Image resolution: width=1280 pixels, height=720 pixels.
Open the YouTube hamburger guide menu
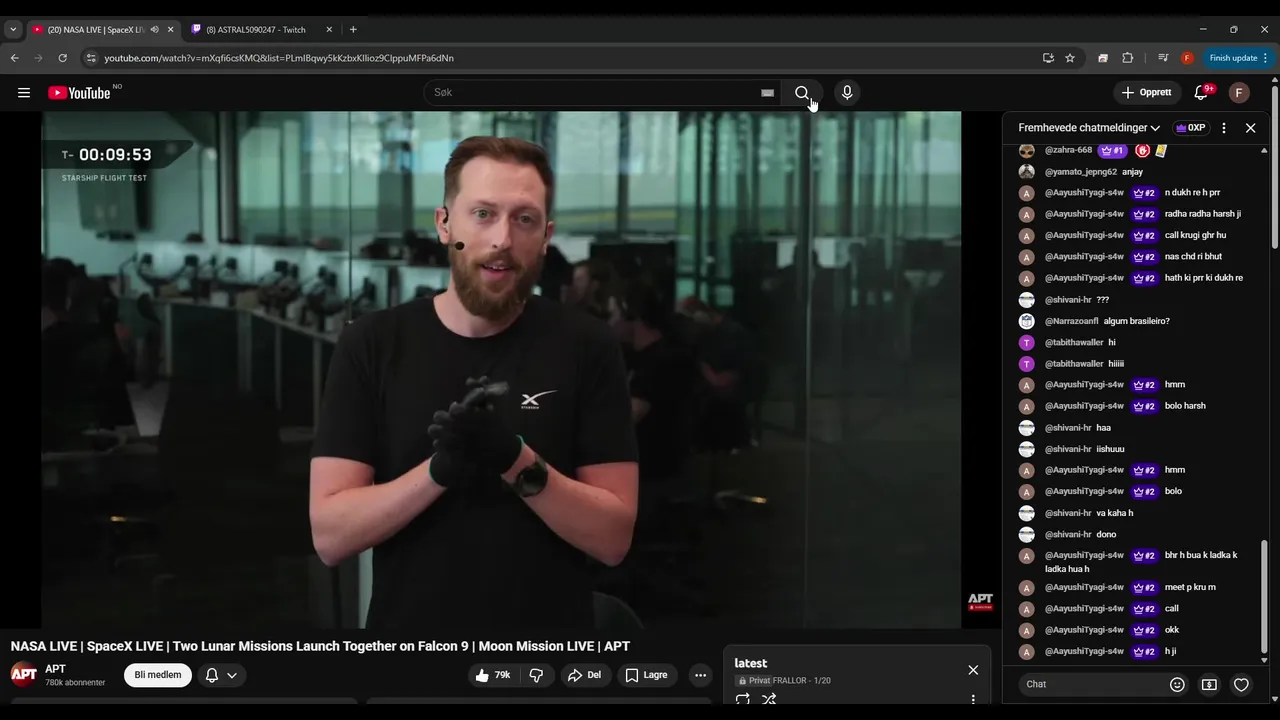[x=24, y=93]
